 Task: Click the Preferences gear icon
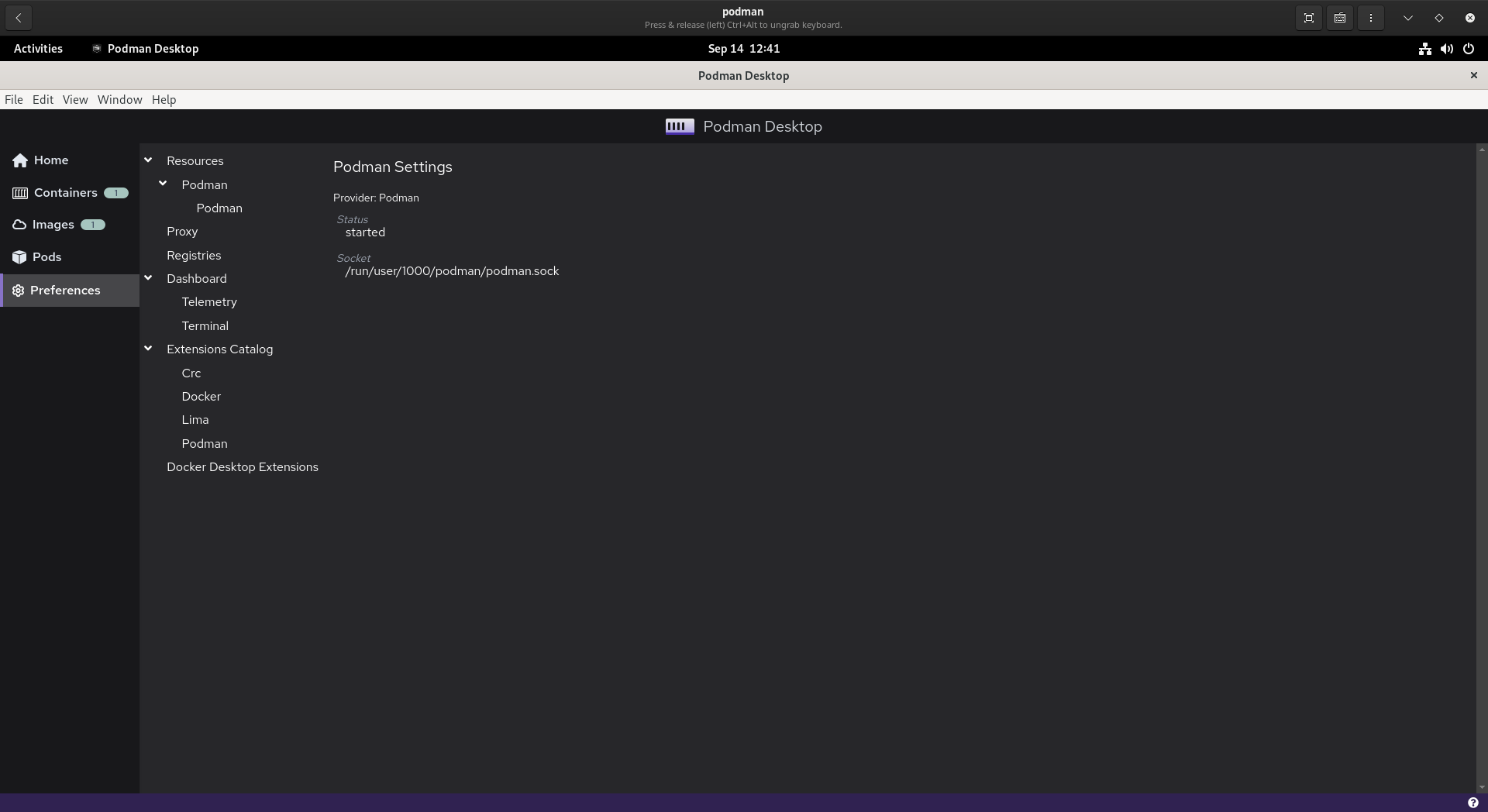pyautogui.click(x=19, y=291)
